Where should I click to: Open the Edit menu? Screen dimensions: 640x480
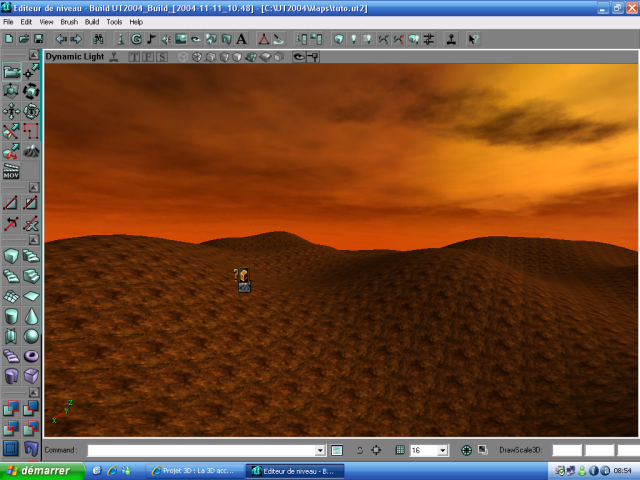[x=26, y=22]
